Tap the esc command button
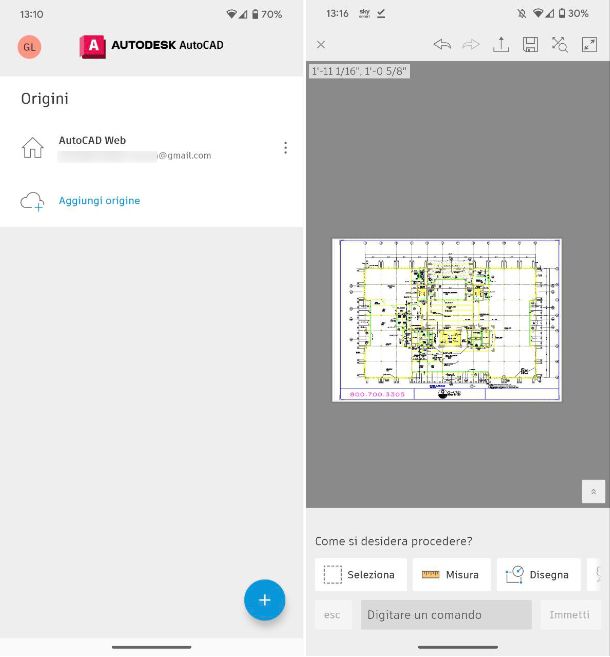This screenshot has width=610, height=657. click(333, 615)
